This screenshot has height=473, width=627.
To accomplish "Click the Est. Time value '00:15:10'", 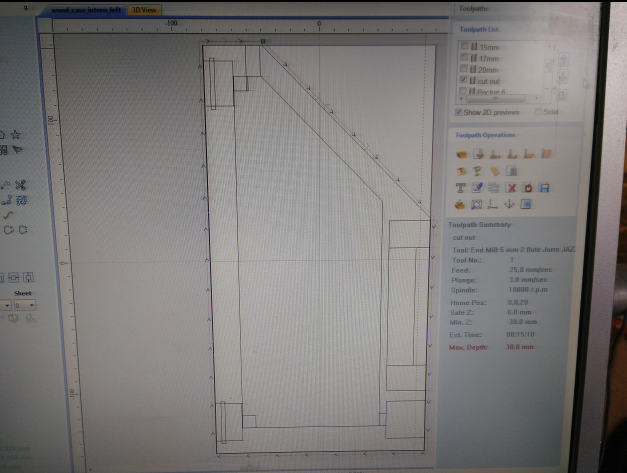I will [x=520, y=334].
